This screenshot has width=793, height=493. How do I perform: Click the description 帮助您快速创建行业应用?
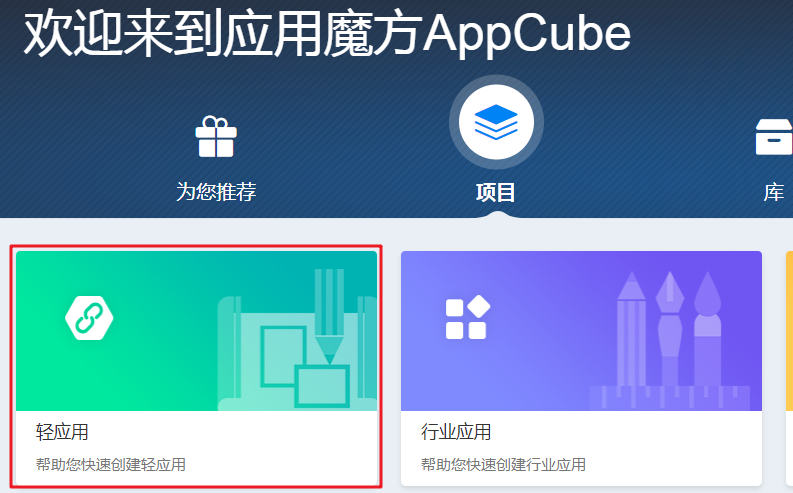[x=503, y=464]
